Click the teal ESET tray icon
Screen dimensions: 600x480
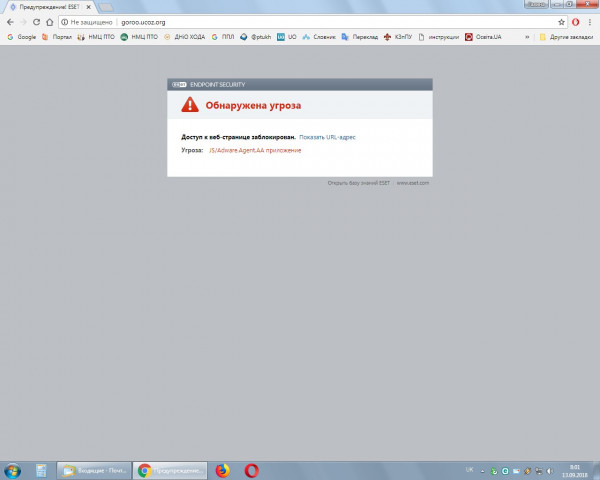[x=505, y=471]
